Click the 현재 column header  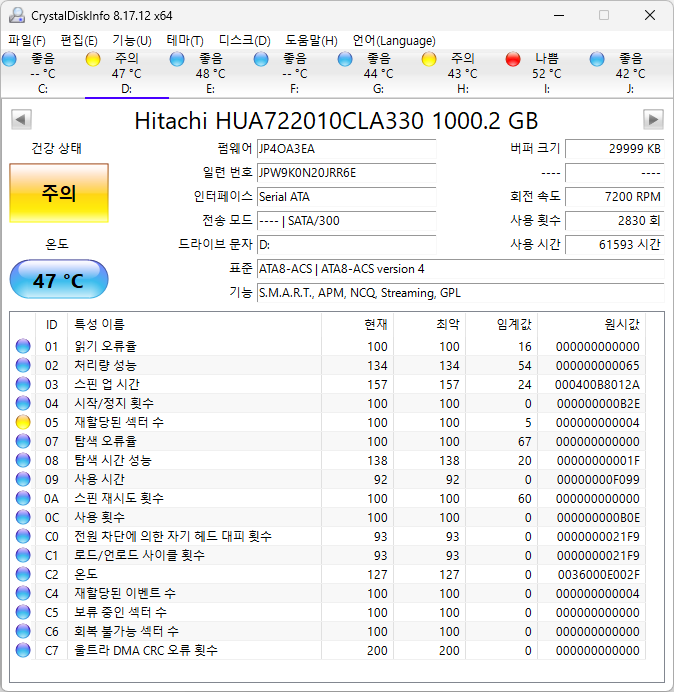[358, 324]
